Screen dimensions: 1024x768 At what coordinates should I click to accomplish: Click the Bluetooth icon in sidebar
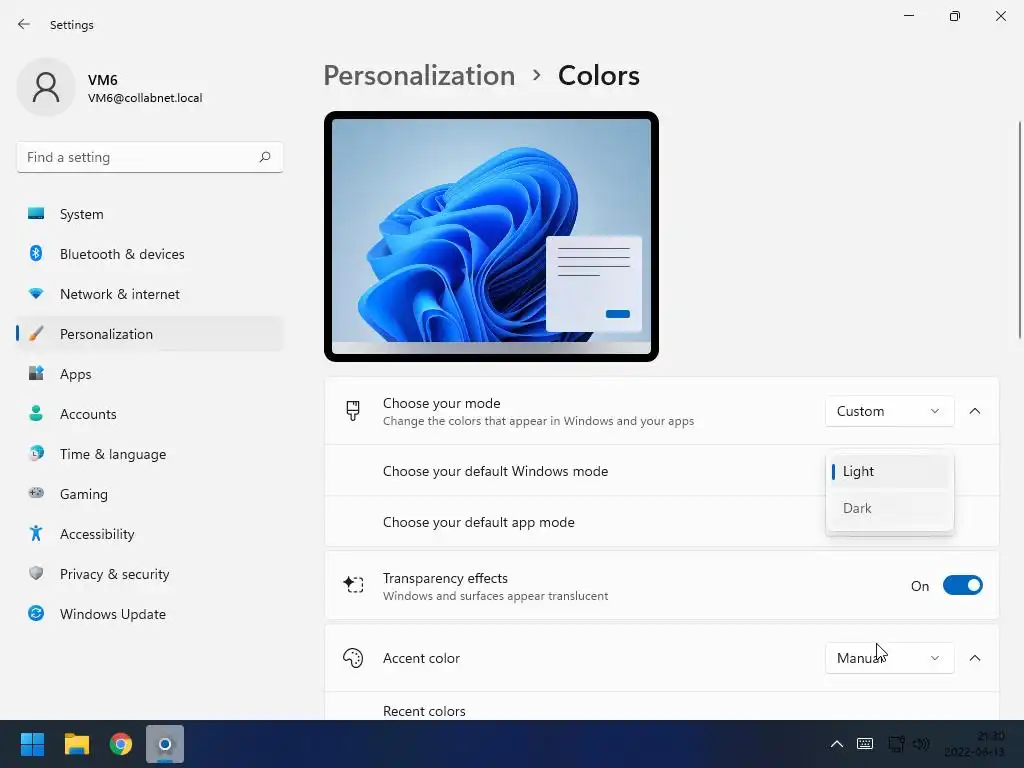pos(36,253)
